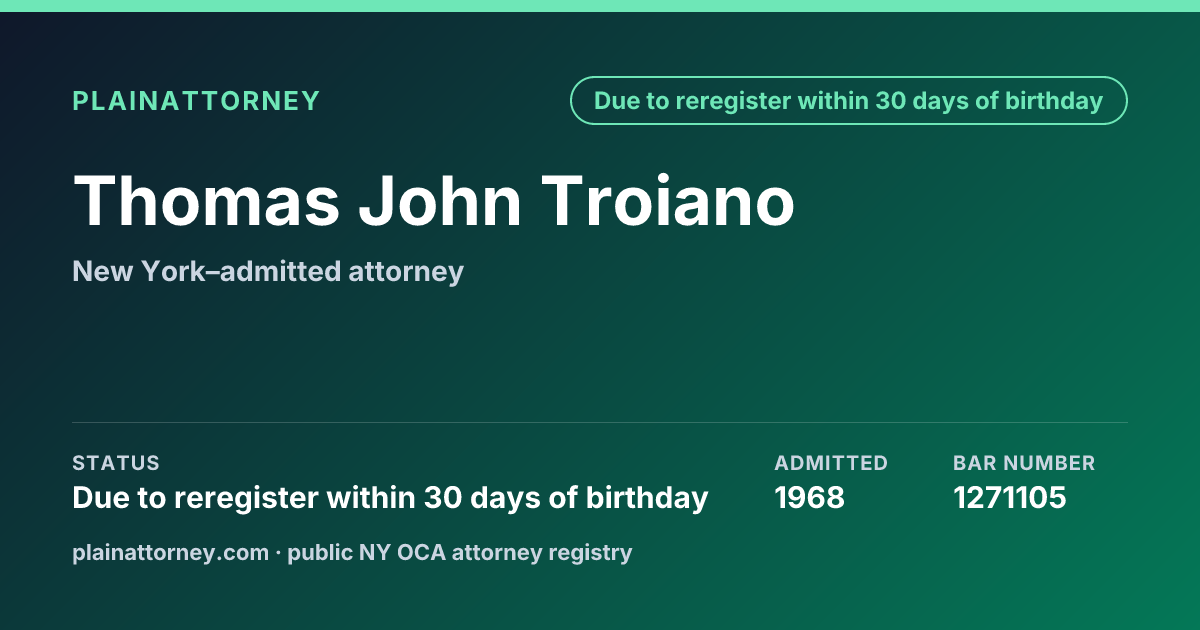Click the New York–admitted attorney subtitle
1200x630 pixels.
[268, 271]
